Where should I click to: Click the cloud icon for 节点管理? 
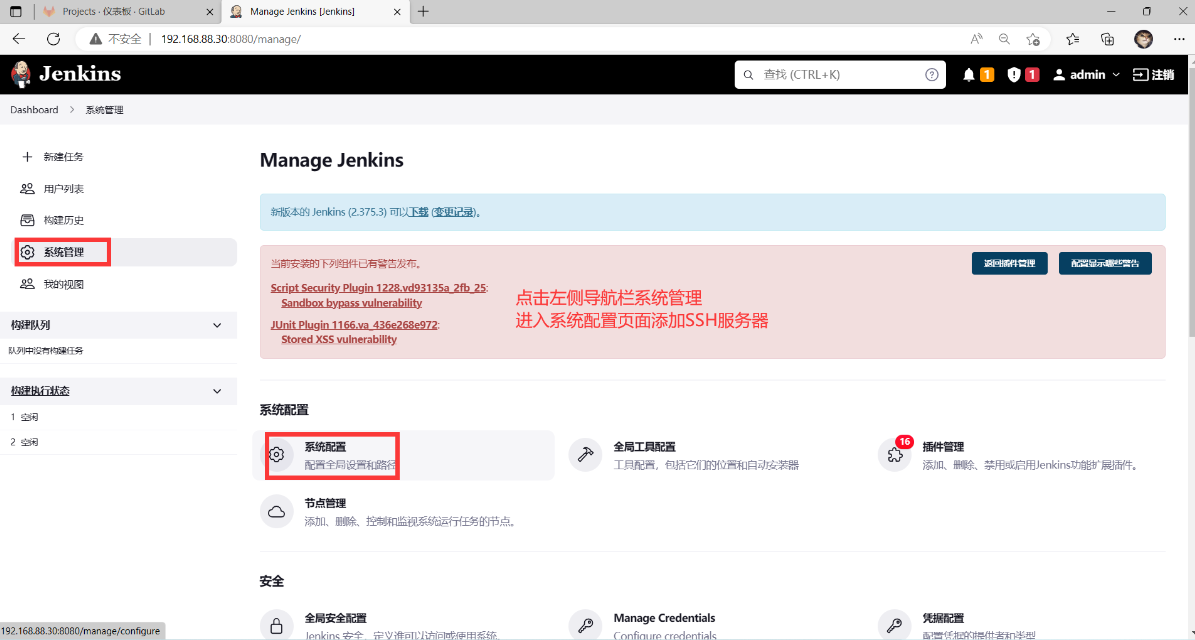tap(277, 512)
